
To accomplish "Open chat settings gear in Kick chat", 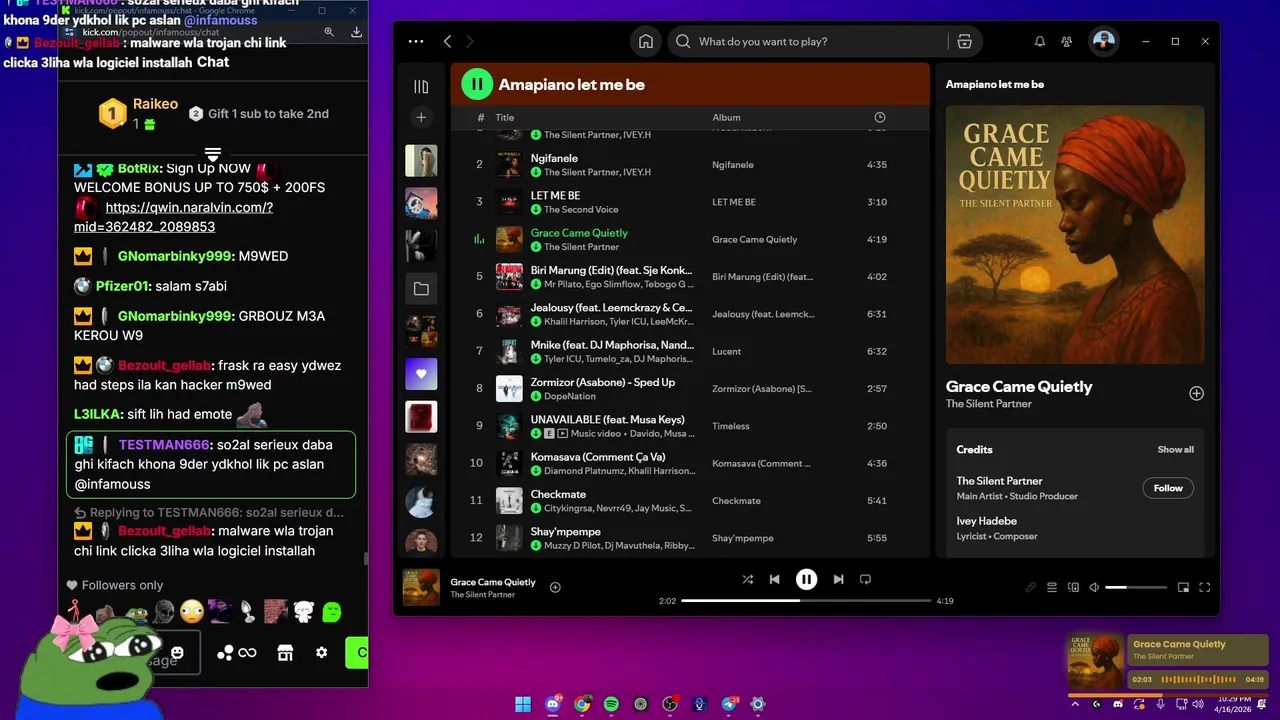I will (x=321, y=653).
